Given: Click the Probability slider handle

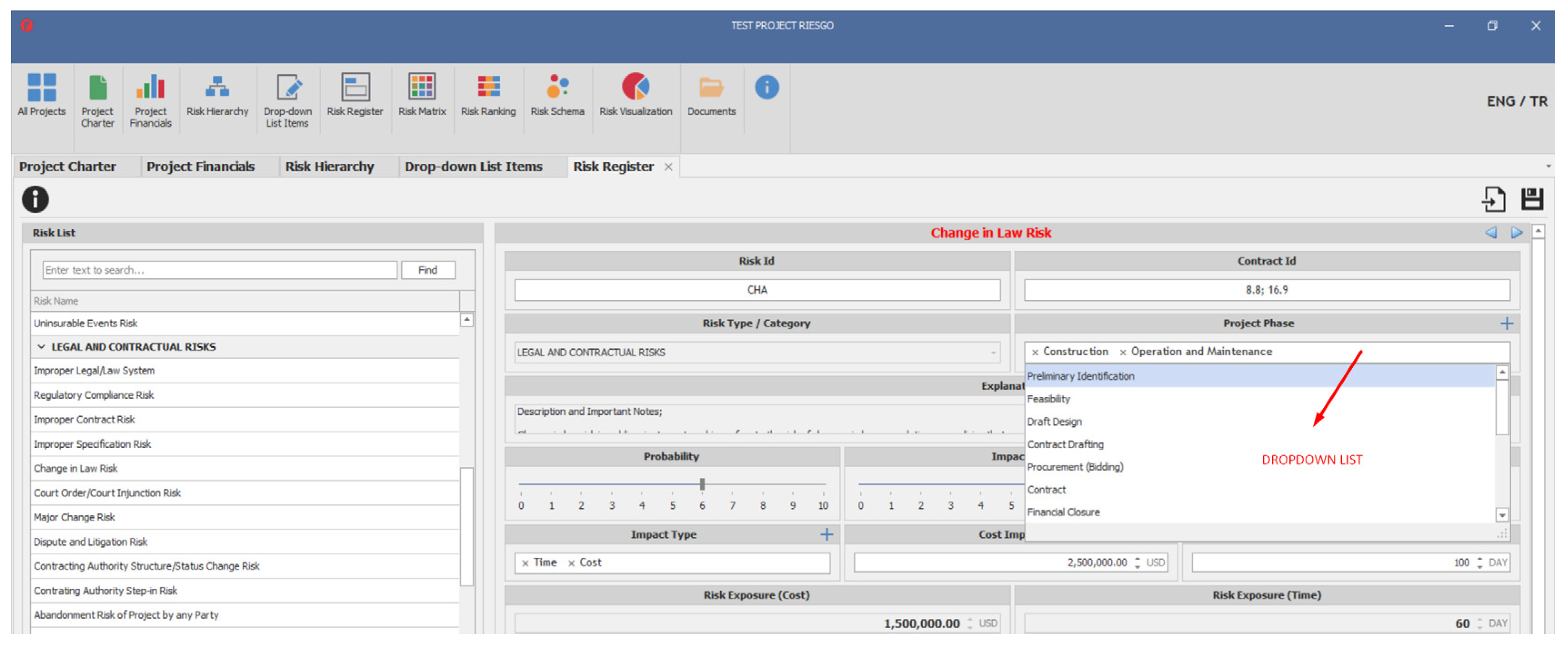Looking at the screenshot, I should [x=702, y=484].
